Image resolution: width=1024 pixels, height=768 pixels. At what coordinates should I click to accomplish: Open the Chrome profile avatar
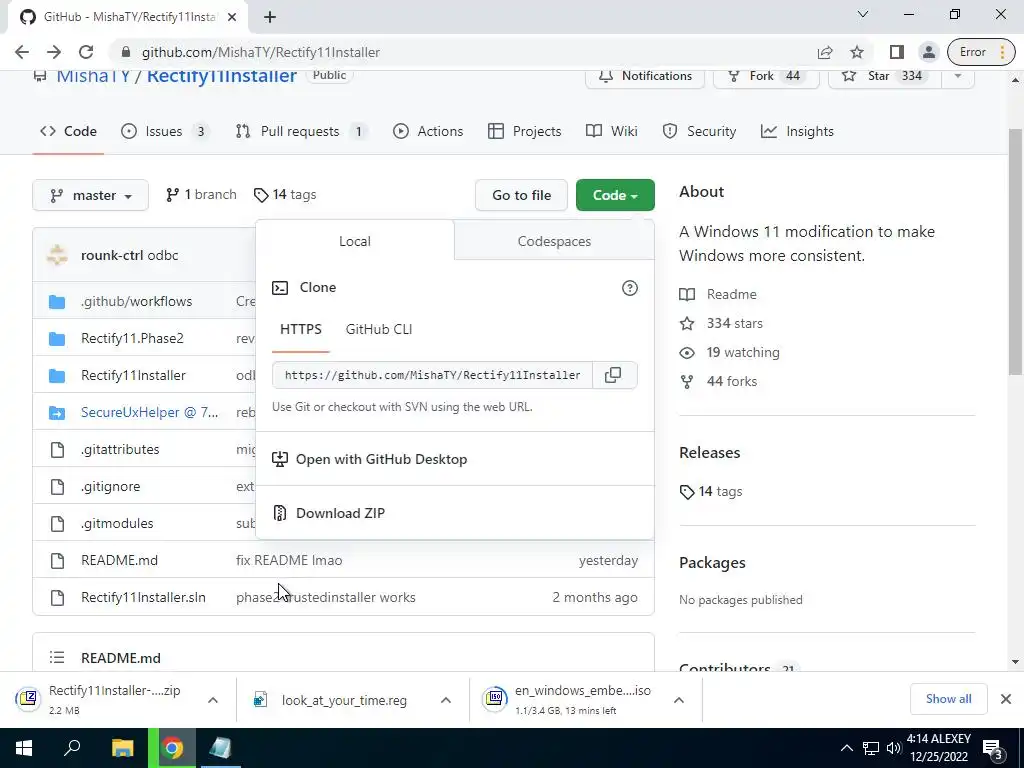pos(928,52)
